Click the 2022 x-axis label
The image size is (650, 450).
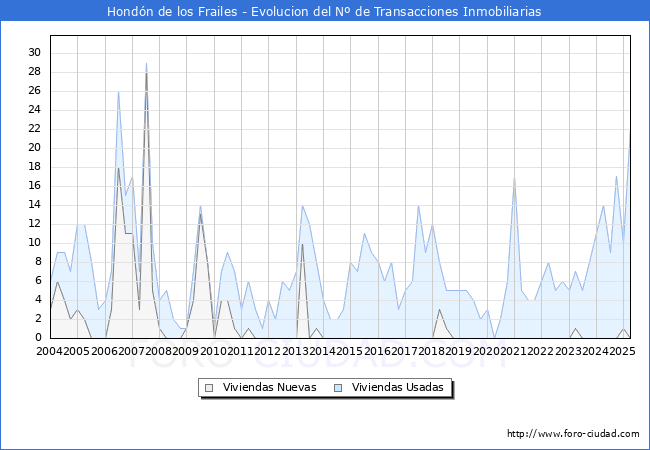541,351
